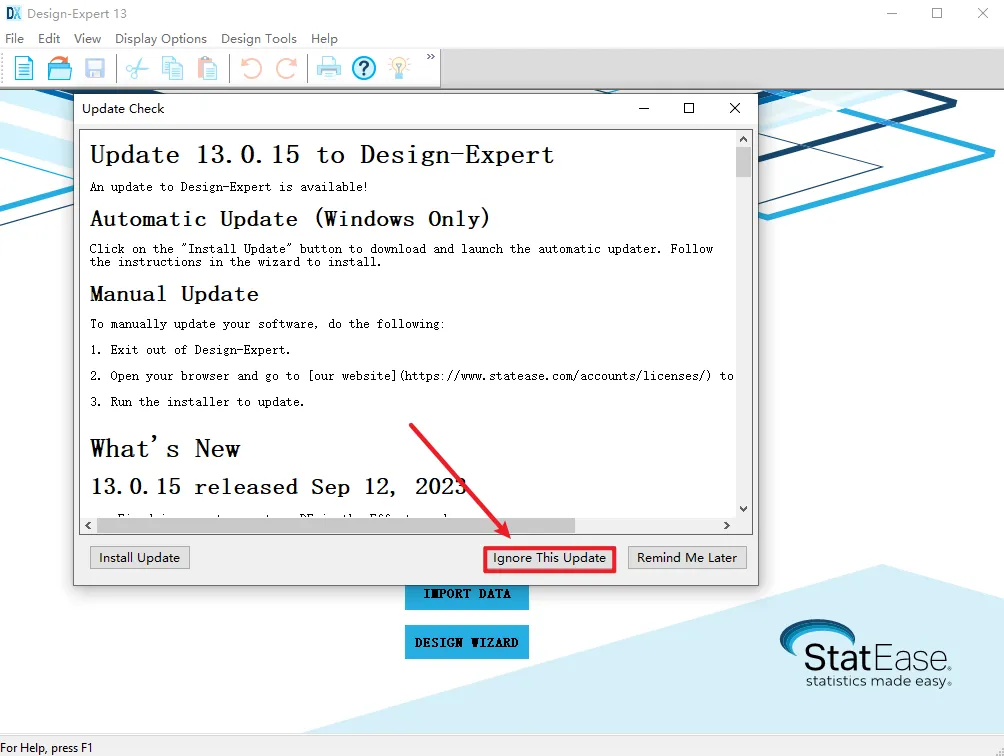Click the vertical scrollbar thumb
1004x756 pixels.
[743, 162]
